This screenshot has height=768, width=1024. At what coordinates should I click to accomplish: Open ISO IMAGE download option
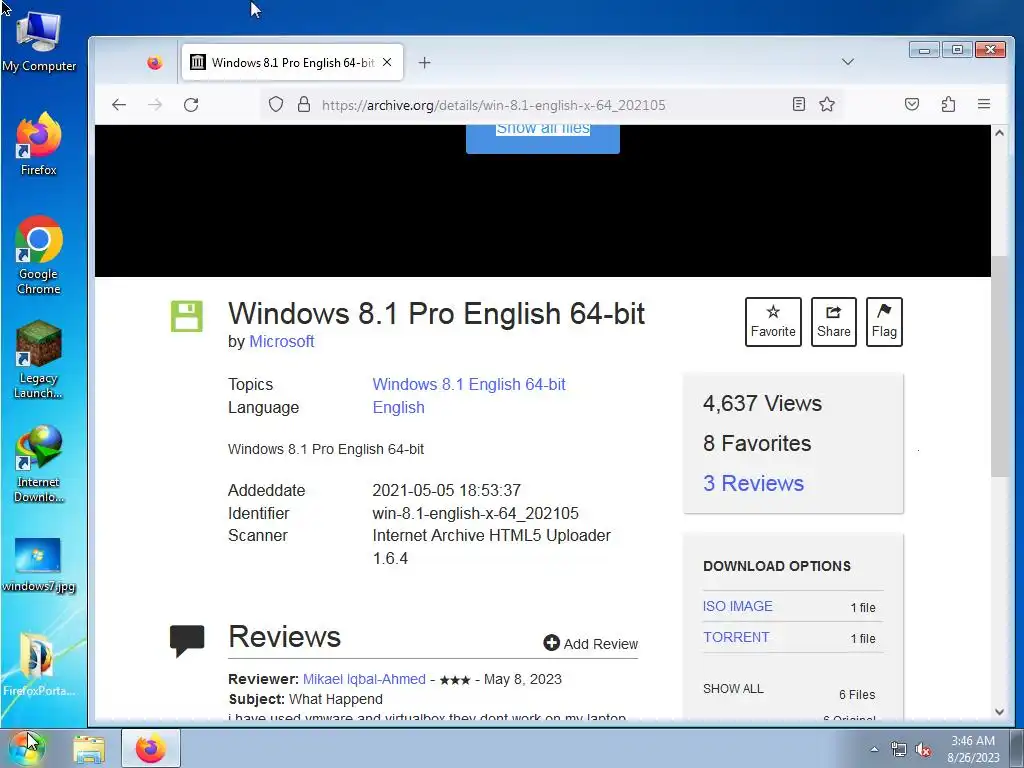click(x=738, y=606)
